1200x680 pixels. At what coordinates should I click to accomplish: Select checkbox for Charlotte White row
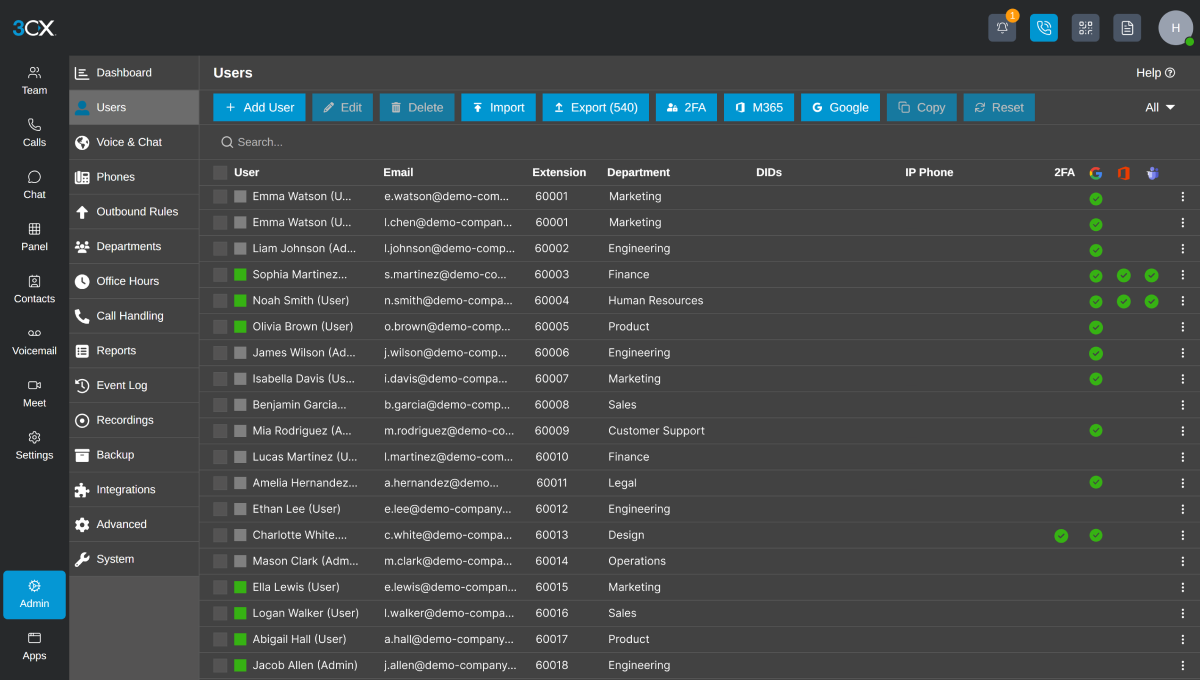[220, 536]
